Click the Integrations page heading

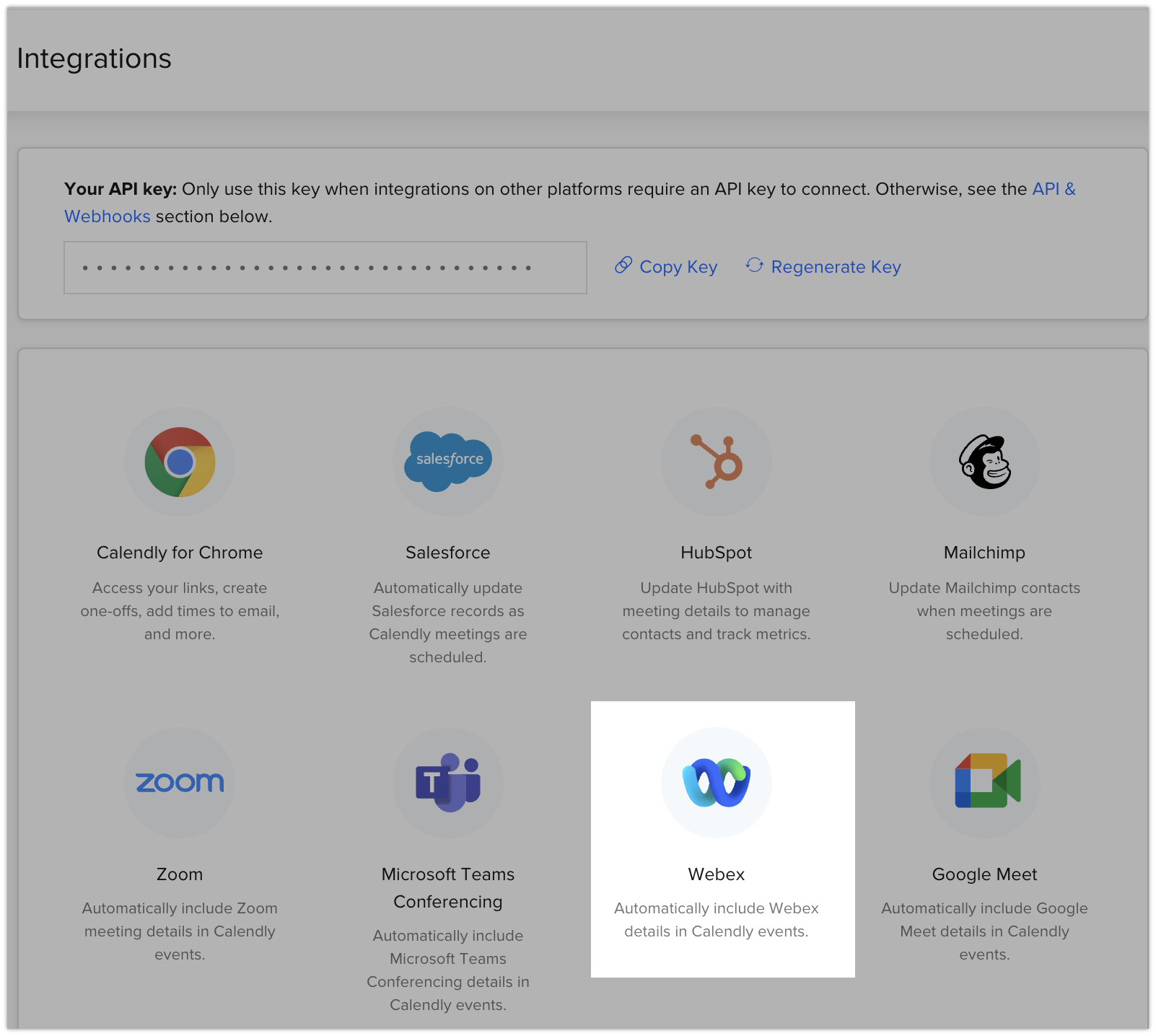click(x=94, y=58)
